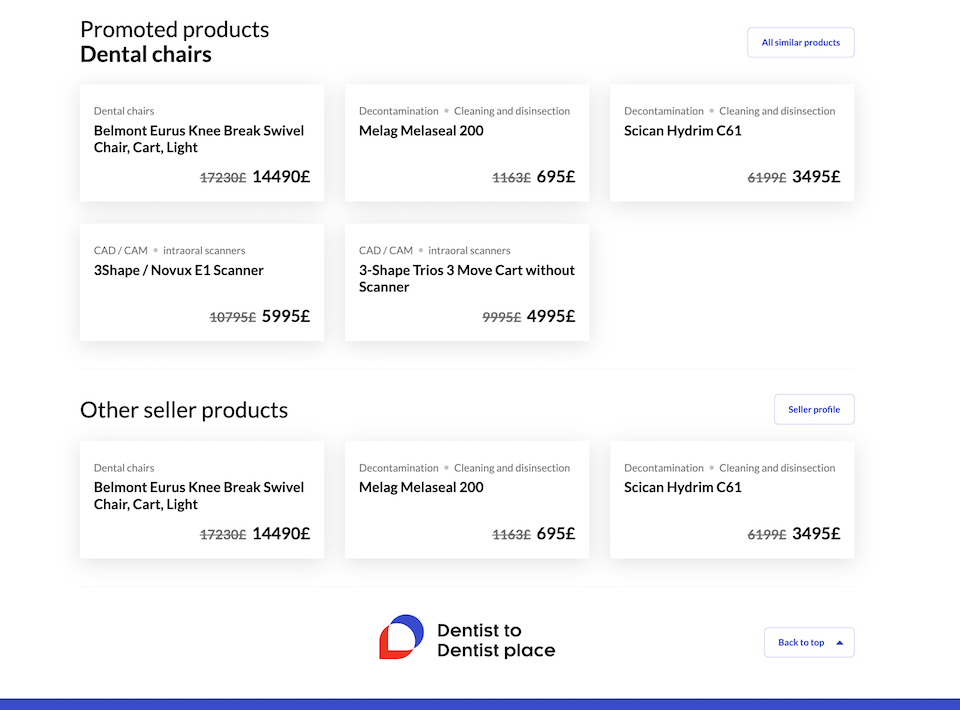Click Decontamination tag on other seller Scican card

(664, 468)
